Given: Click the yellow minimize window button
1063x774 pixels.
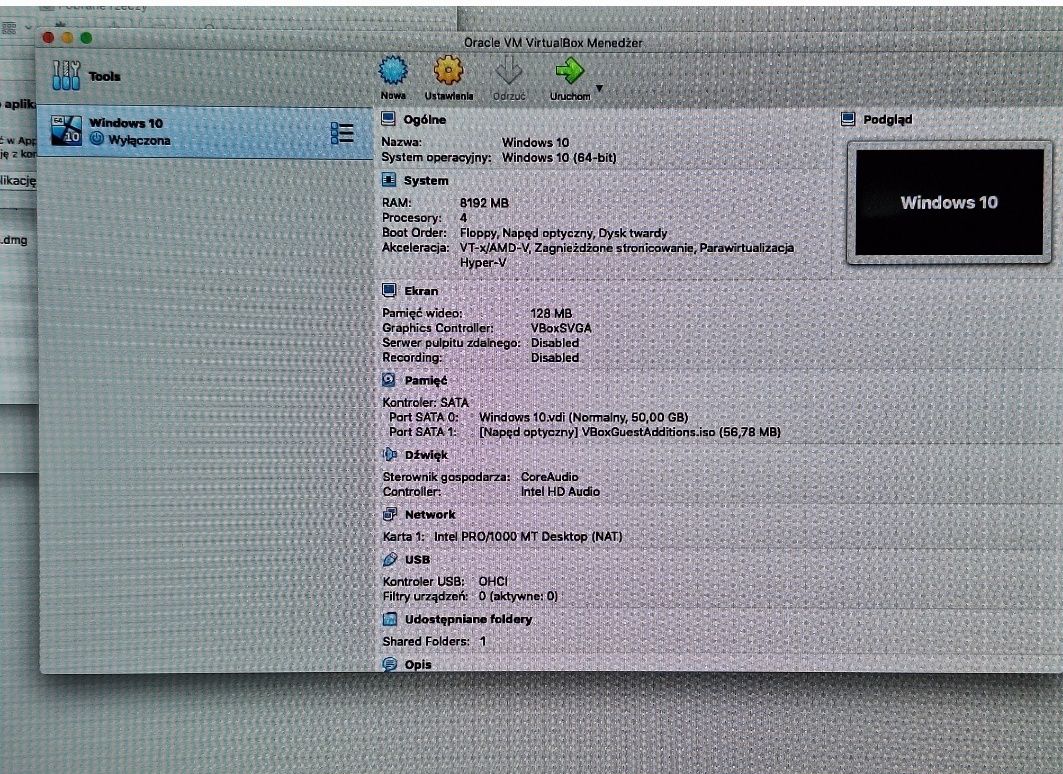Looking at the screenshot, I should point(67,37).
